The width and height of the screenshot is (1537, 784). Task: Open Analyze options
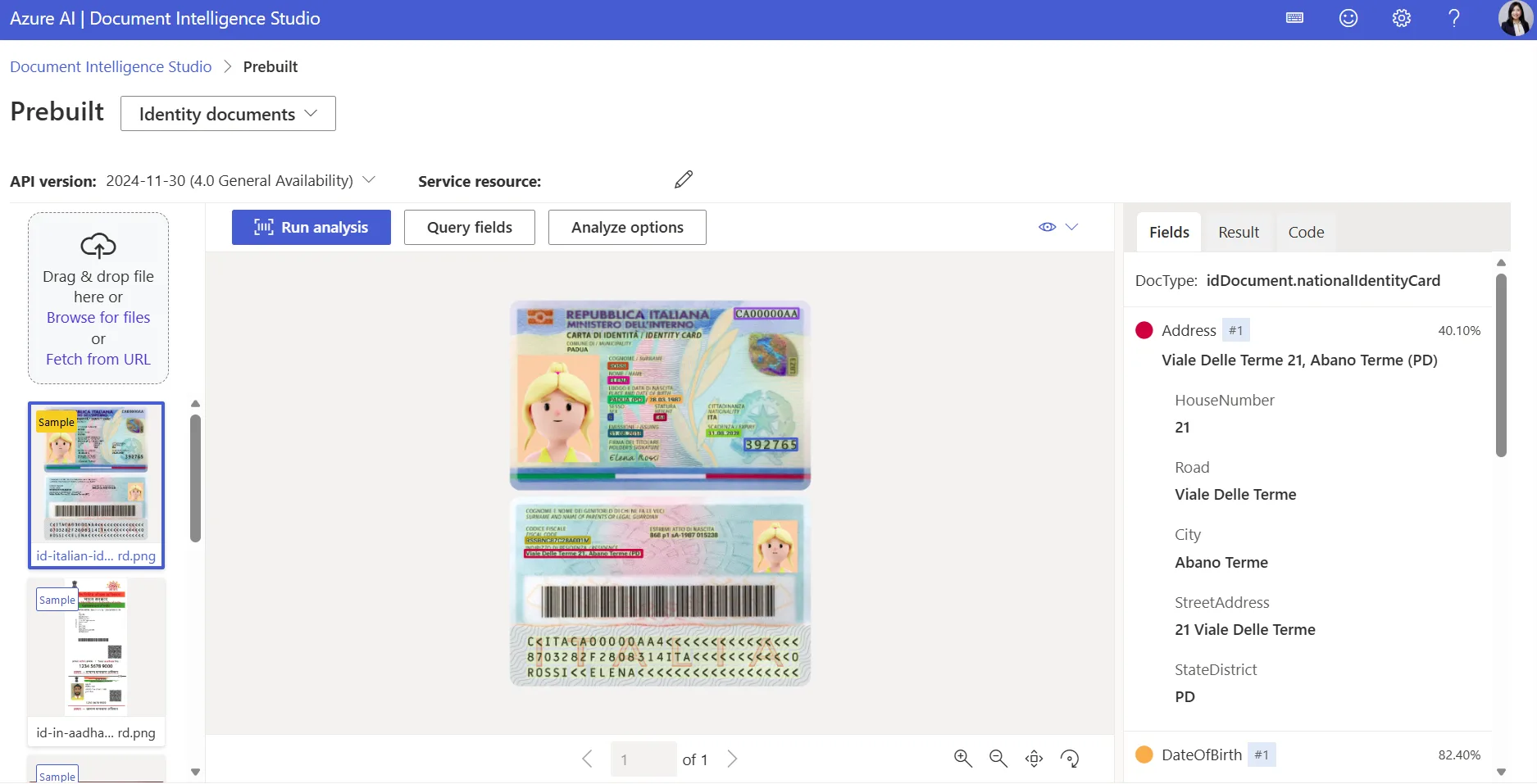pos(627,227)
